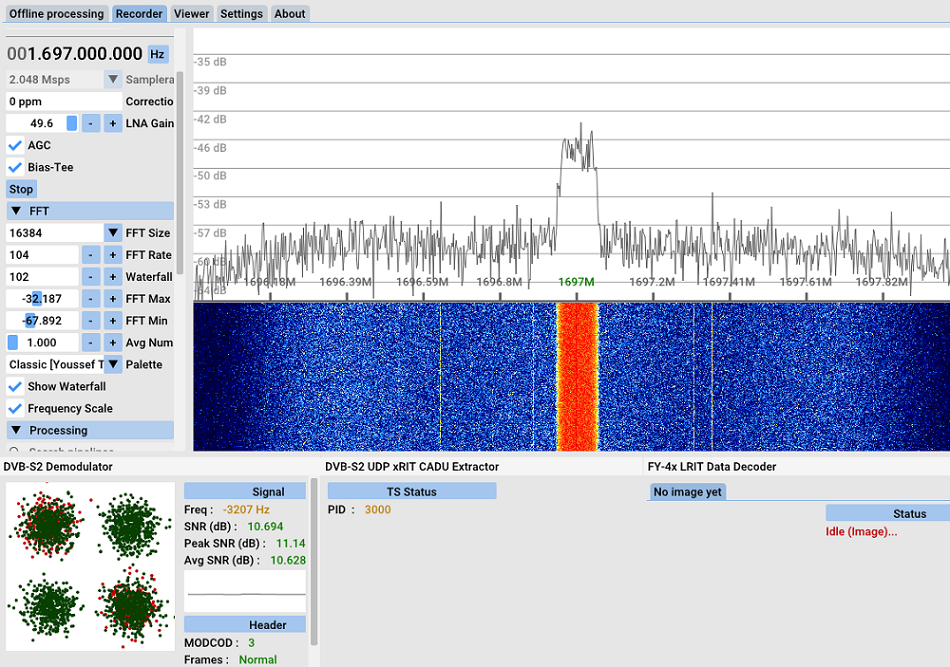Increase LNA Gain with plus button

[113, 123]
